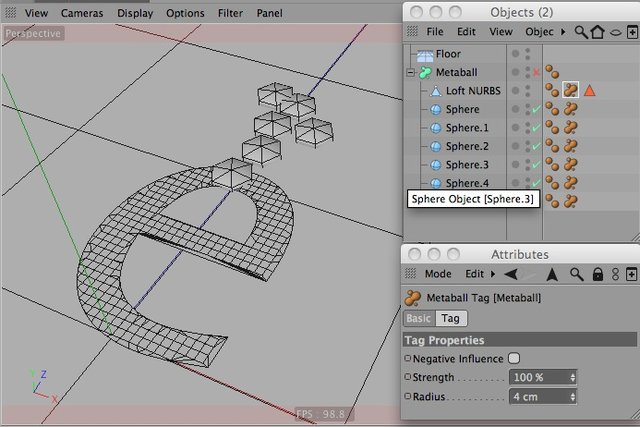640x427 pixels.
Task: Click the Perspective viewport label
Action: point(33,33)
